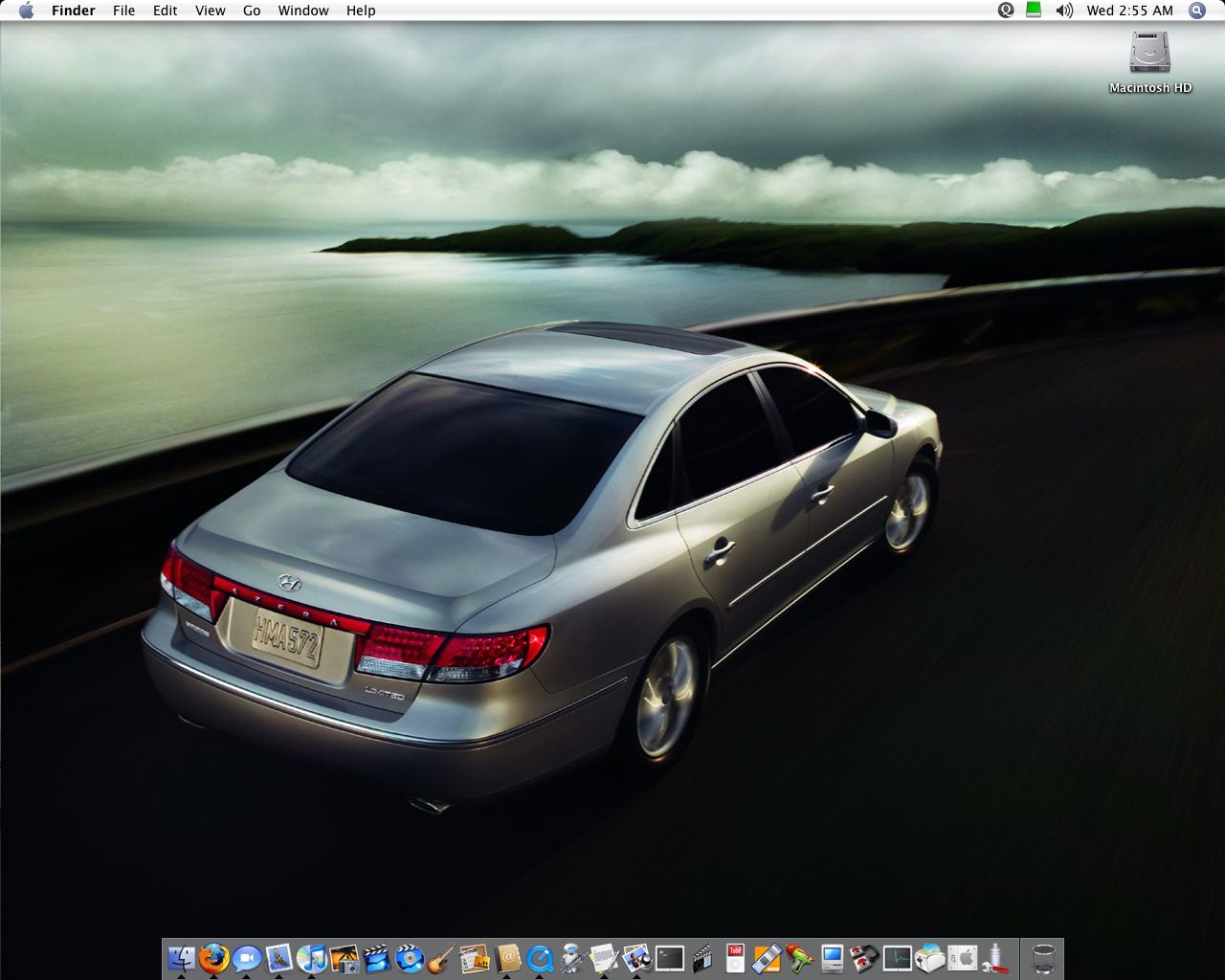Open Finder from the Dock
This screenshot has height=980, width=1225.
[x=182, y=957]
